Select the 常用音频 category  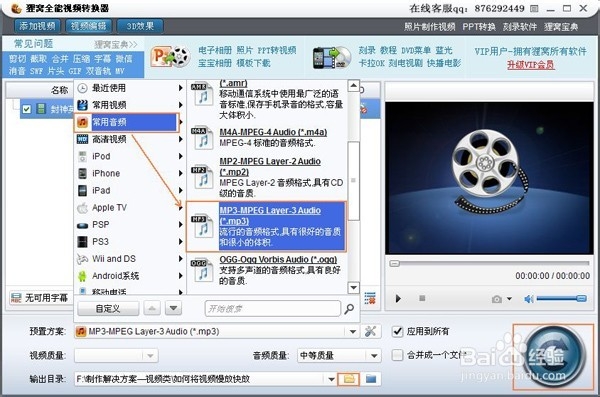(126, 122)
